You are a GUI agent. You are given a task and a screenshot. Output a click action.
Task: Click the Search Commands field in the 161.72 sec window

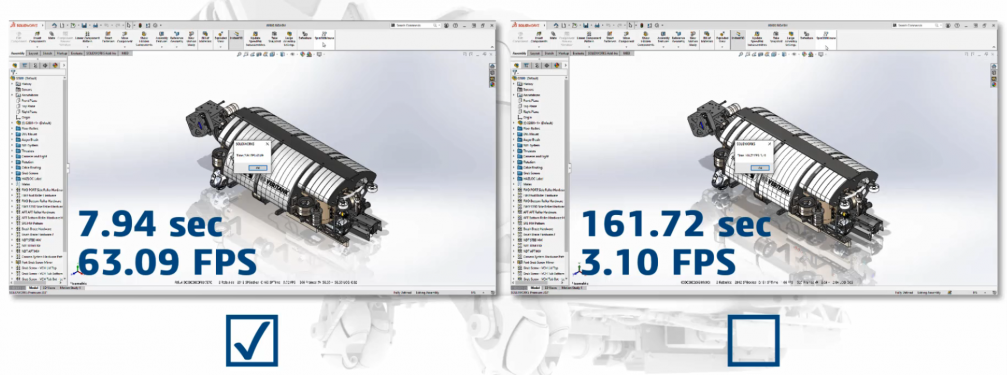(x=916, y=25)
